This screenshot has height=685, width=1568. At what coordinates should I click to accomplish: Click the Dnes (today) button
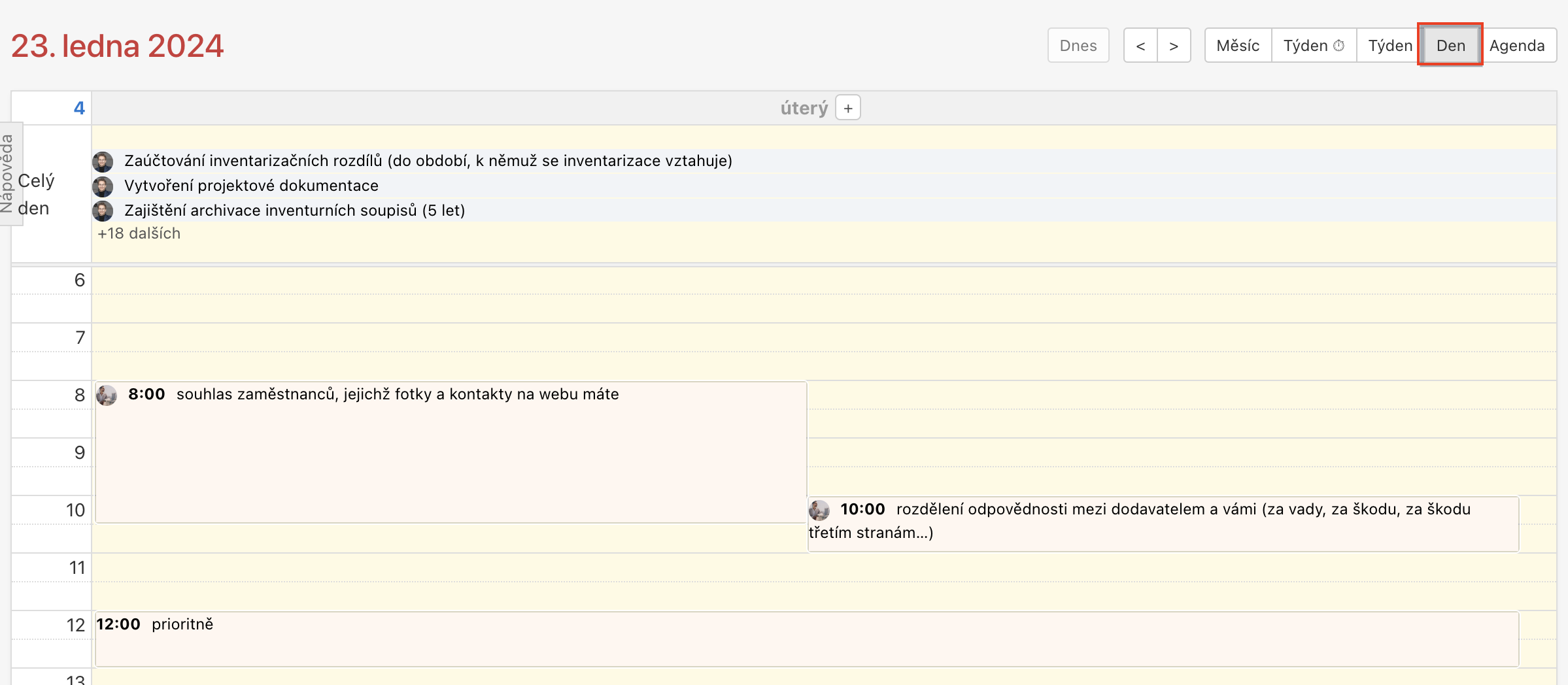(x=1078, y=46)
